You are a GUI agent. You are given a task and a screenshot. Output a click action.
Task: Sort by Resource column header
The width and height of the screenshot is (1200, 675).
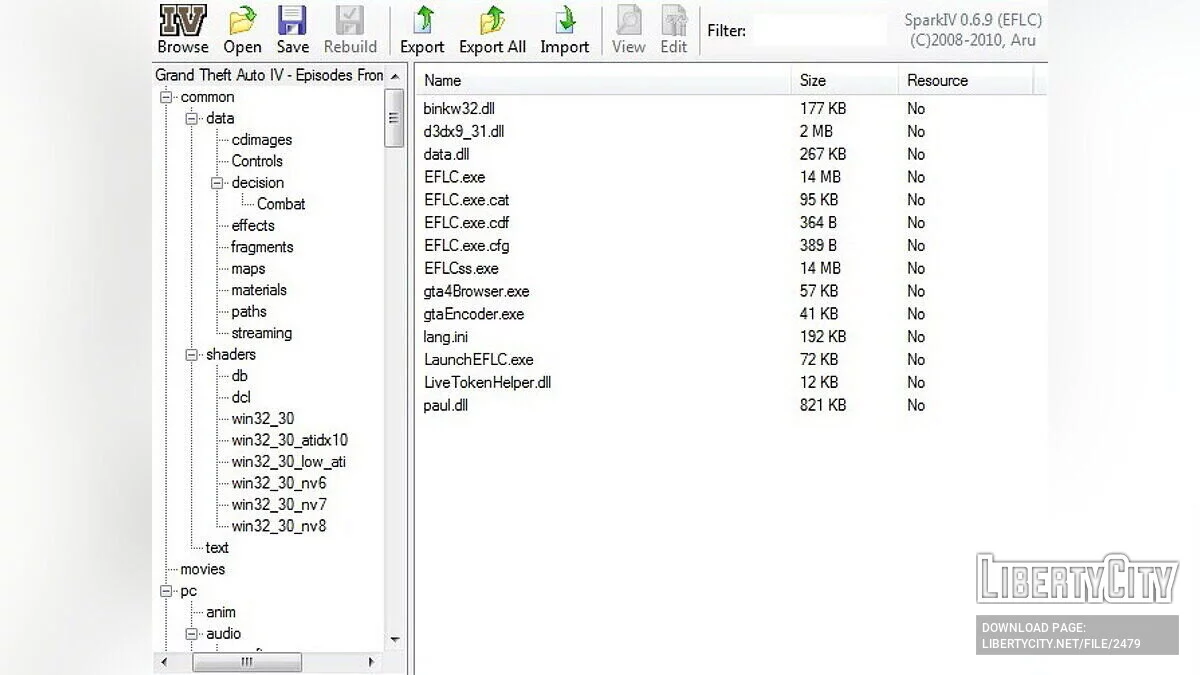[965, 81]
